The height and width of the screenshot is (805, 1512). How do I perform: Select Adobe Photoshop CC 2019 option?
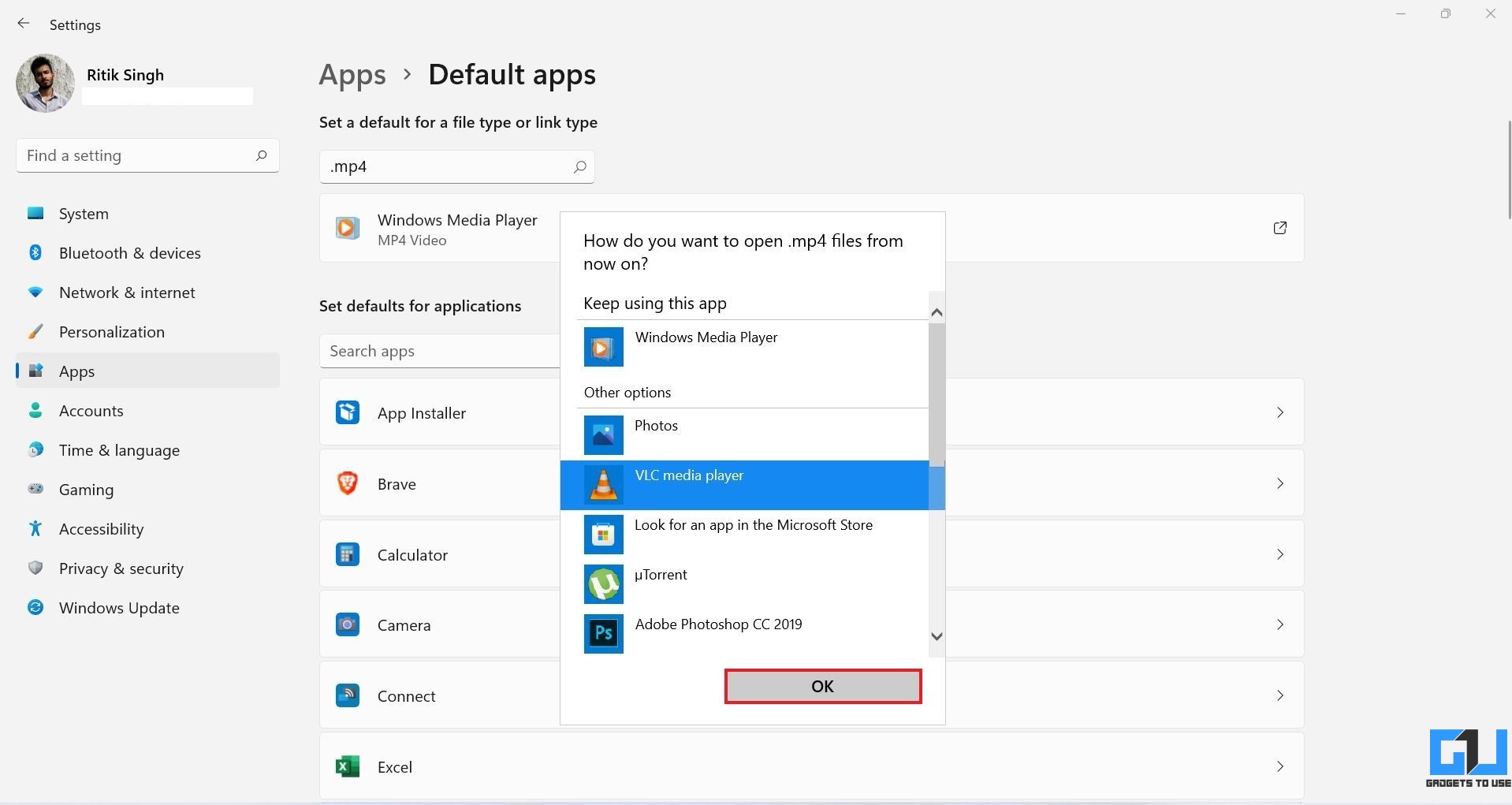click(745, 634)
